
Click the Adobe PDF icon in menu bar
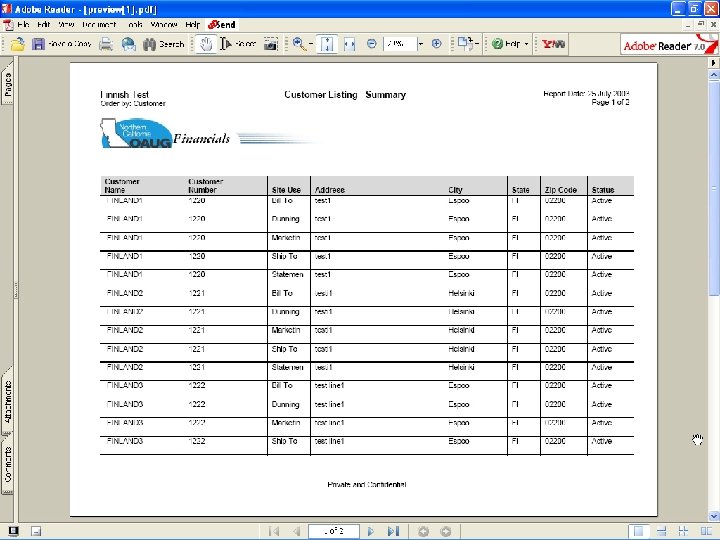tap(8, 25)
